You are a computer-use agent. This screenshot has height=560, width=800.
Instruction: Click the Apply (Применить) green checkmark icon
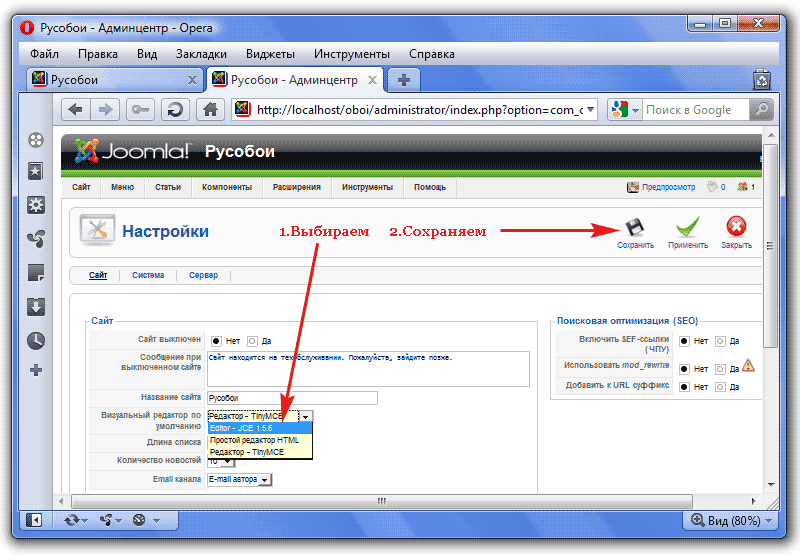point(687,228)
